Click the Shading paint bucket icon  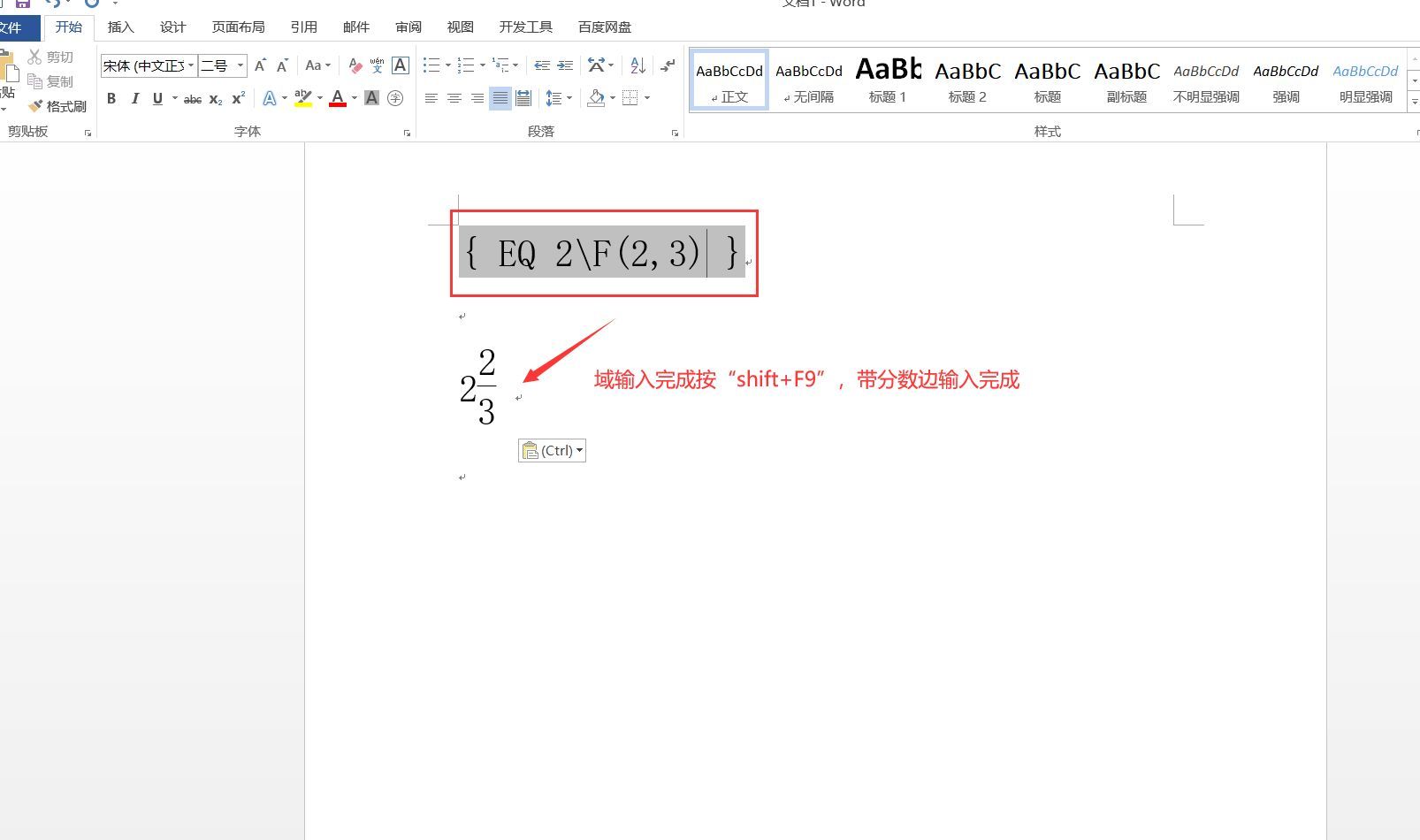tap(597, 98)
